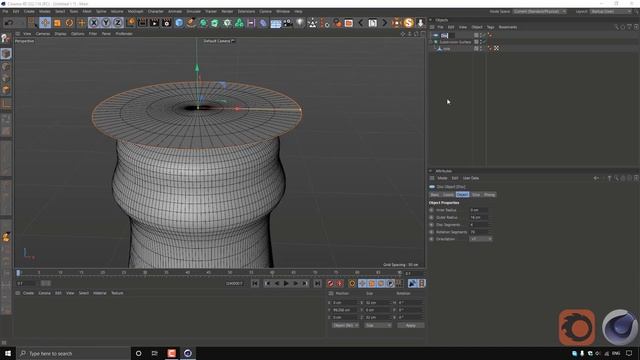This screenshot has width=640, height=360.
Task: Open the Mesh menu in the menu bar
Action: [x=87, y=11]
